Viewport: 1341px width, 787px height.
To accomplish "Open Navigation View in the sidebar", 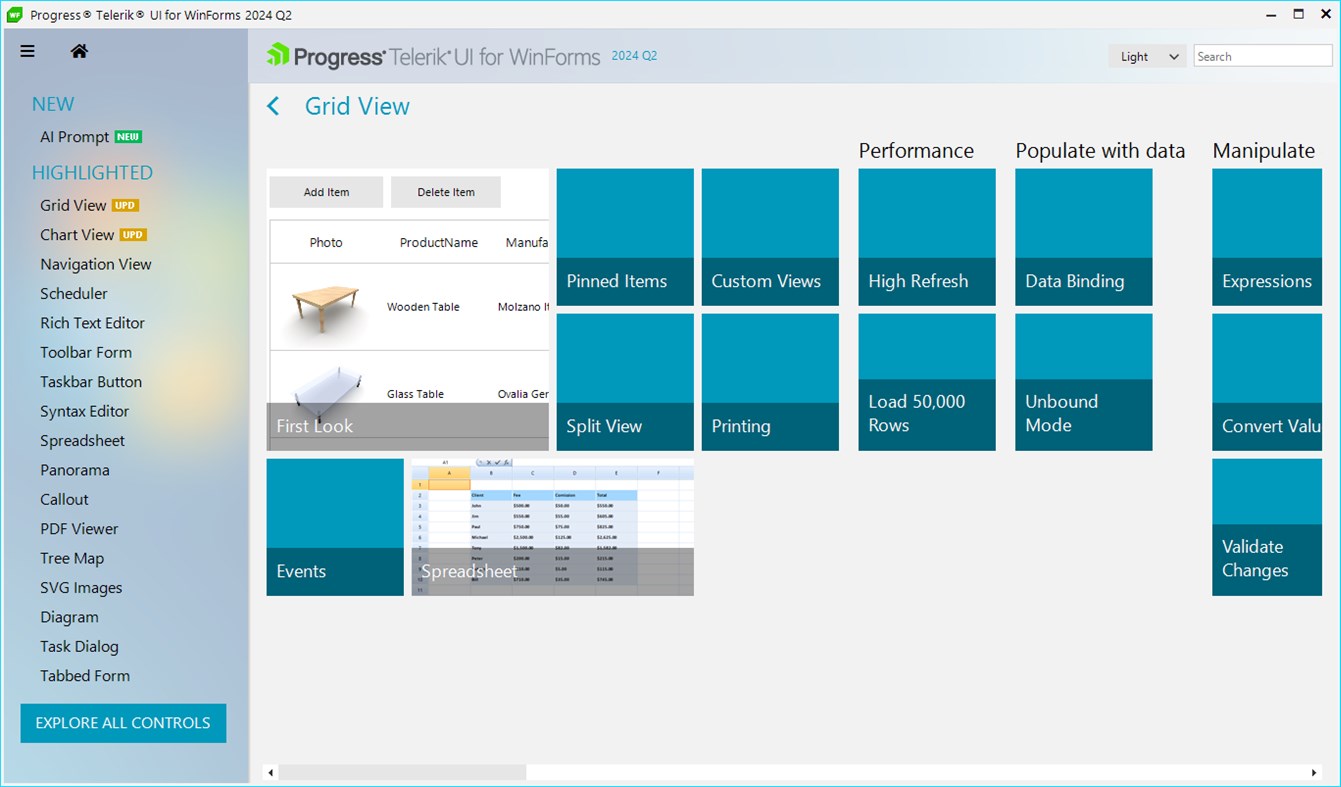I will pos(96,264).
